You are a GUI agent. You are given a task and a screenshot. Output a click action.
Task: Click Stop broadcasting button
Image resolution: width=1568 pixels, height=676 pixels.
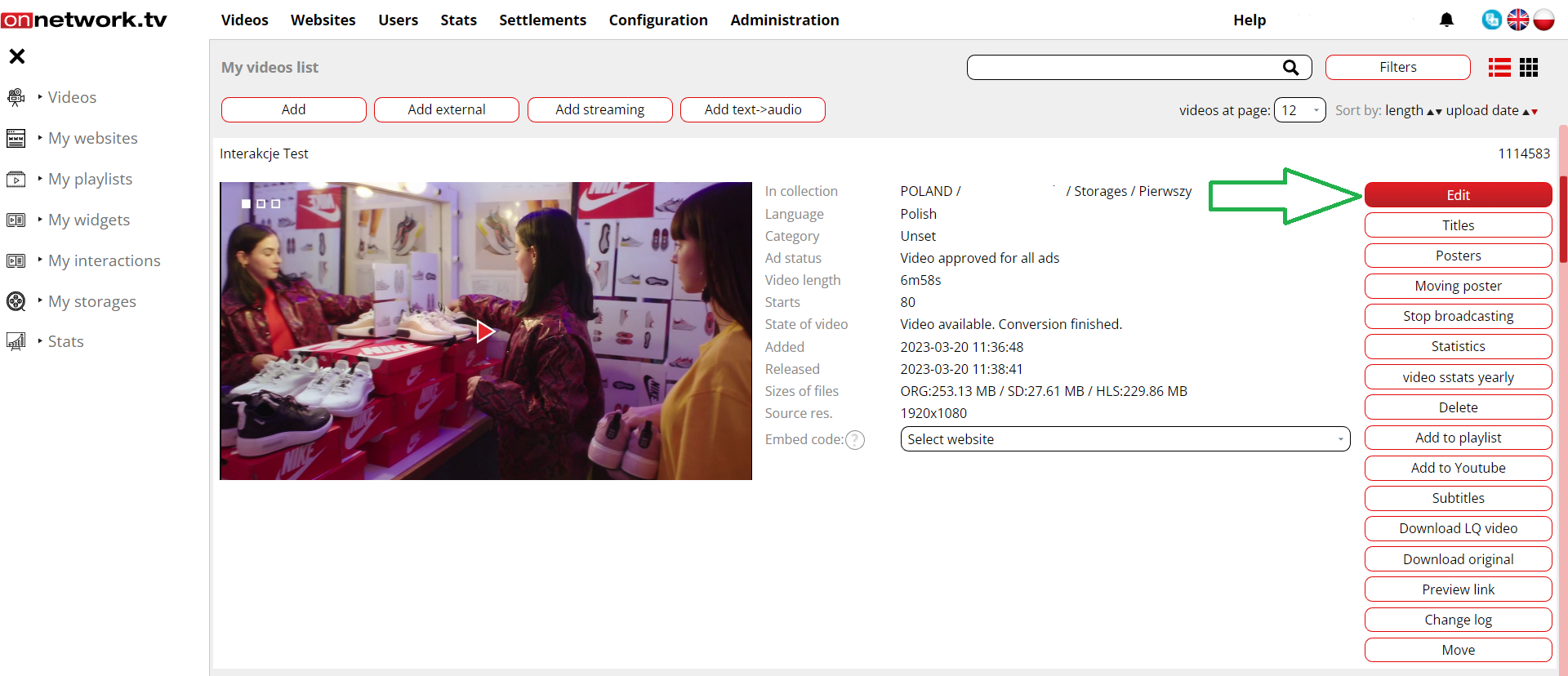pyautogui.click(x=1458, y=316)
